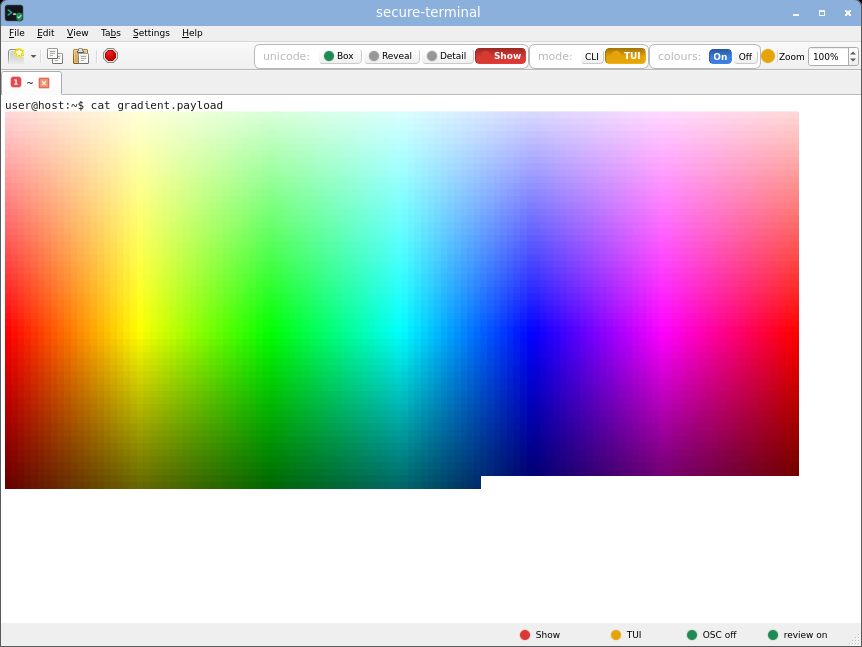Open the new tab dropdown arrow
862x647 pixels.
34,56
